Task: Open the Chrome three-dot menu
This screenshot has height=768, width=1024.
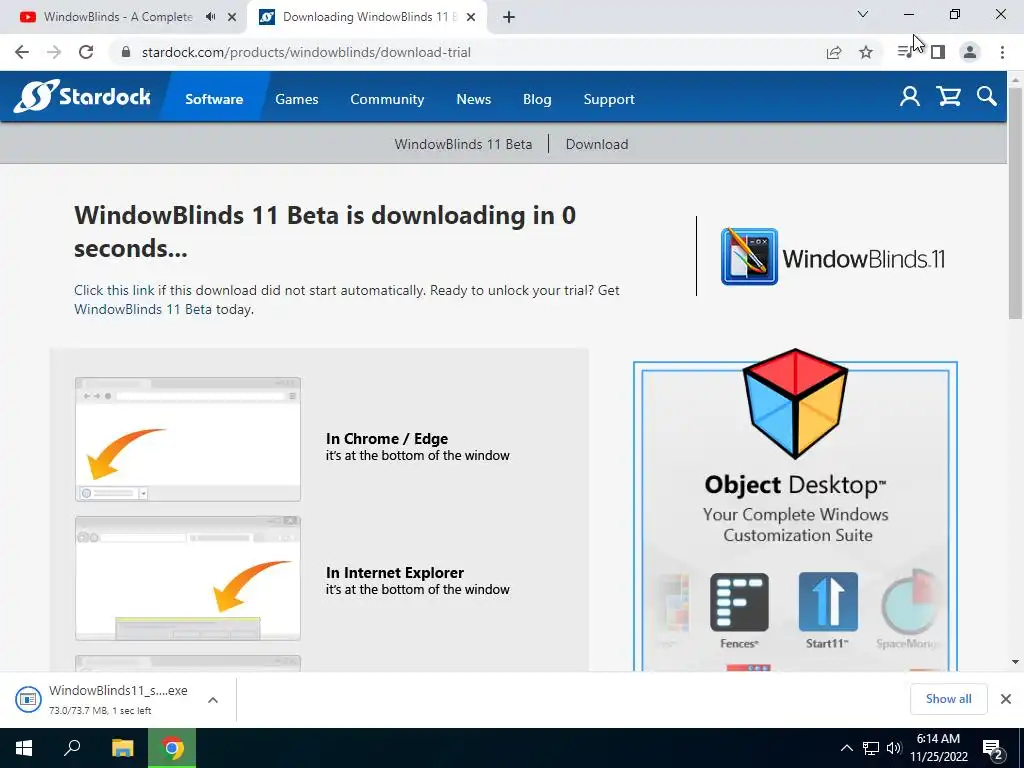Action: click(x=1002, y=52)
